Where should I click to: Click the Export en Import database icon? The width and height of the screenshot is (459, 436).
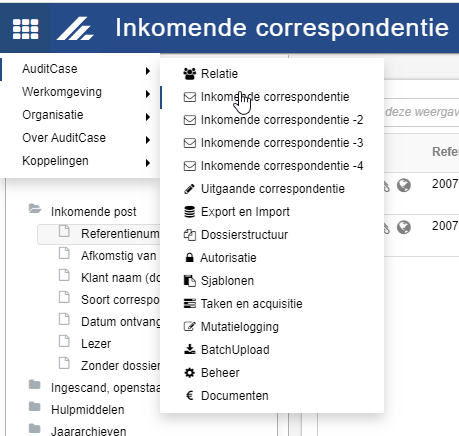(190, 212)
